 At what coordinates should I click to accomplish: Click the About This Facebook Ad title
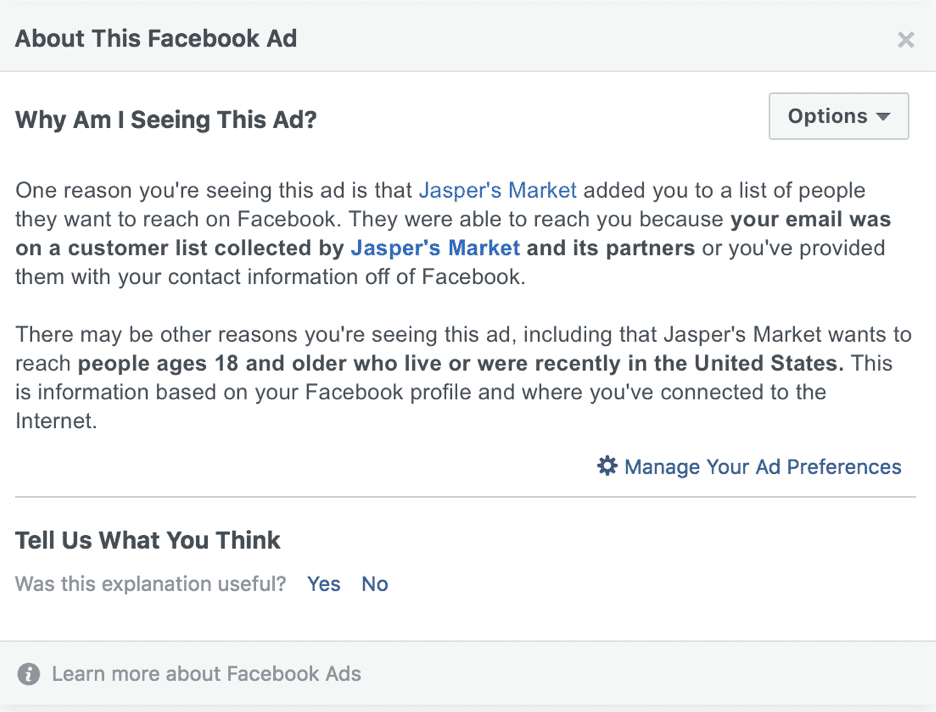click(x=156, y=38)
